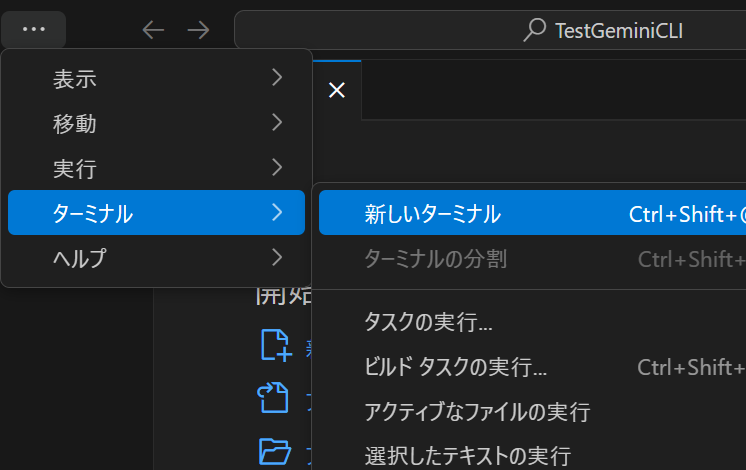746x470 pixels.
Task: Click アクティブなファイルの実行
Action: [x=477, y=412]
